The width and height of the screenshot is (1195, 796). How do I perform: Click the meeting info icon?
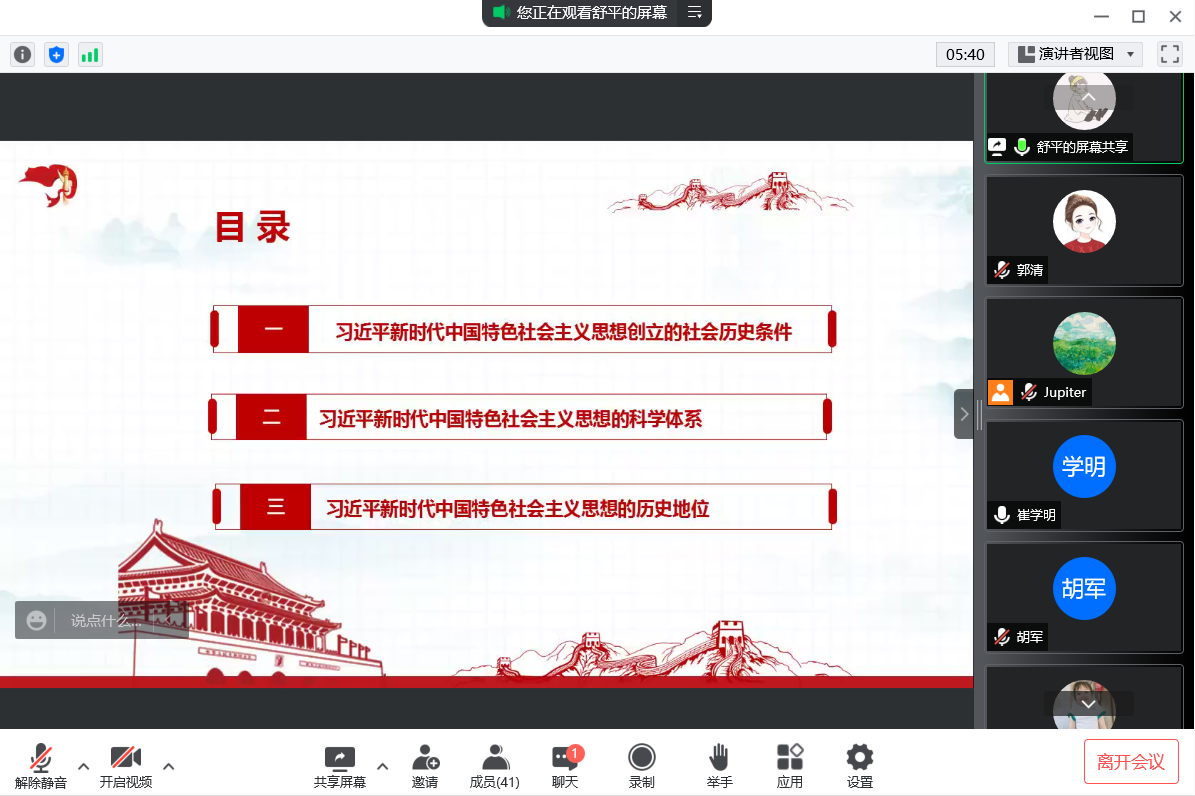point(22,55)
